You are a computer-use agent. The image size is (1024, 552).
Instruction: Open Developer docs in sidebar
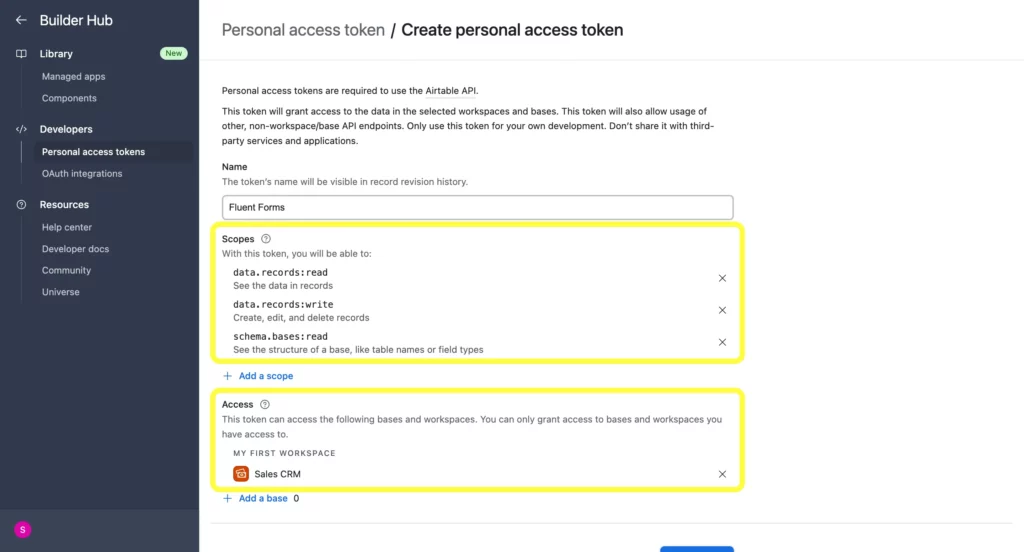(x=75, y=249)
